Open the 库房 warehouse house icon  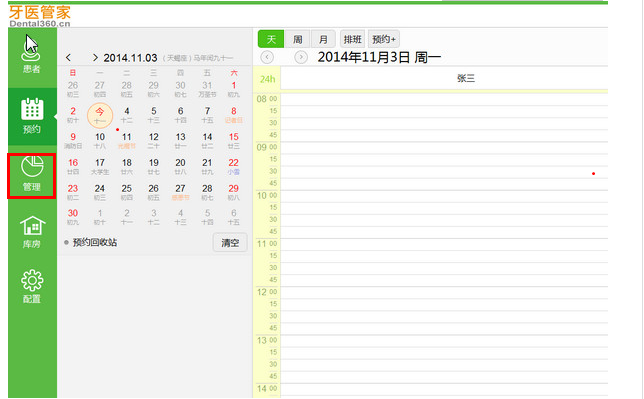click(32, 232)
